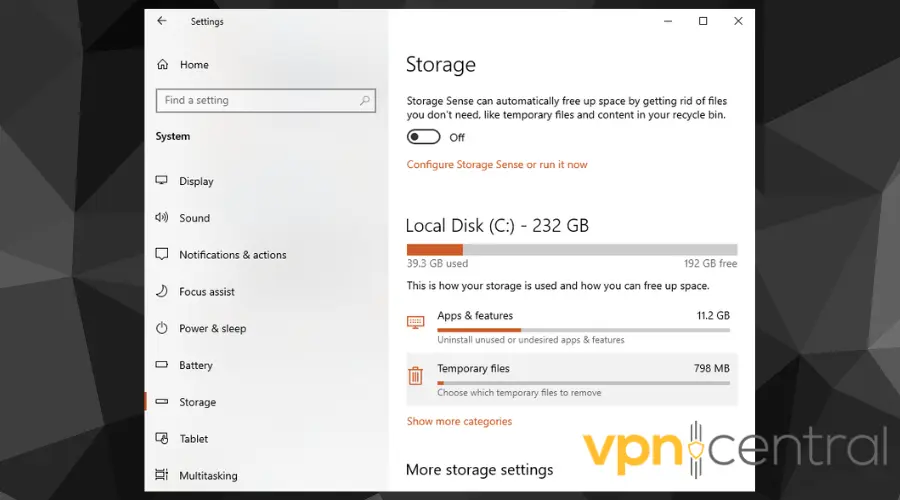Click Show more categories link
This screenshot has height=500, width=900.
point(459,422)
